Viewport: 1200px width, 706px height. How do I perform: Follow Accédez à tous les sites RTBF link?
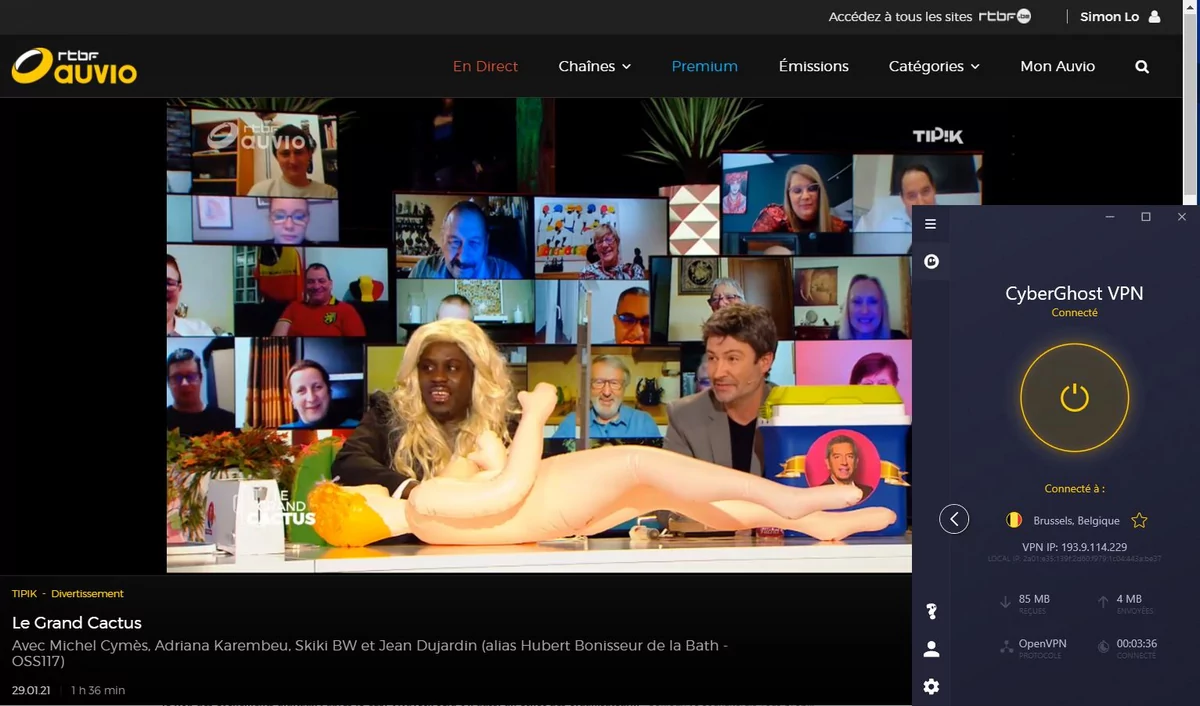(x=929, y=17)
